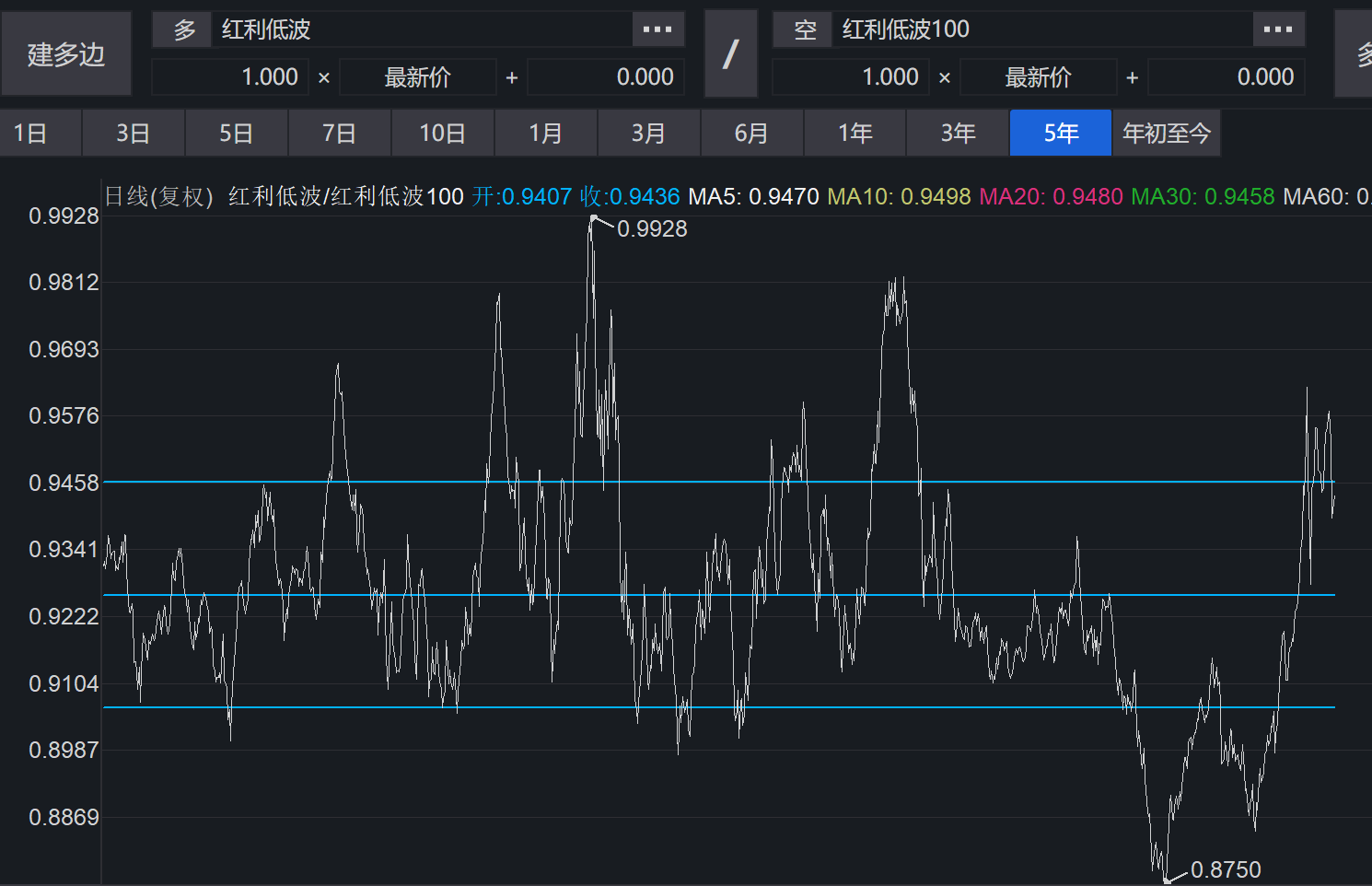Open the more options for long-leg 红利低波
Screen dimensions: 1372x886
(x=657, y=29)
